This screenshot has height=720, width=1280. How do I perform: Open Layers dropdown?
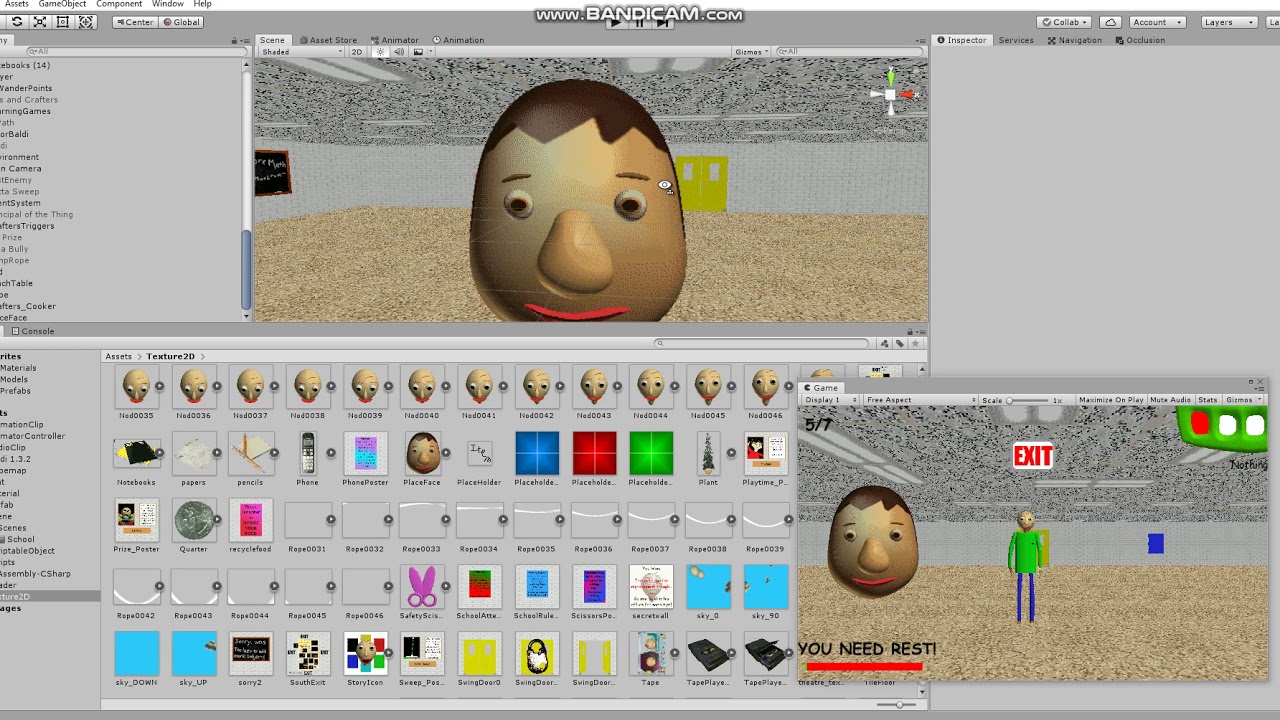pos(1229,22)
